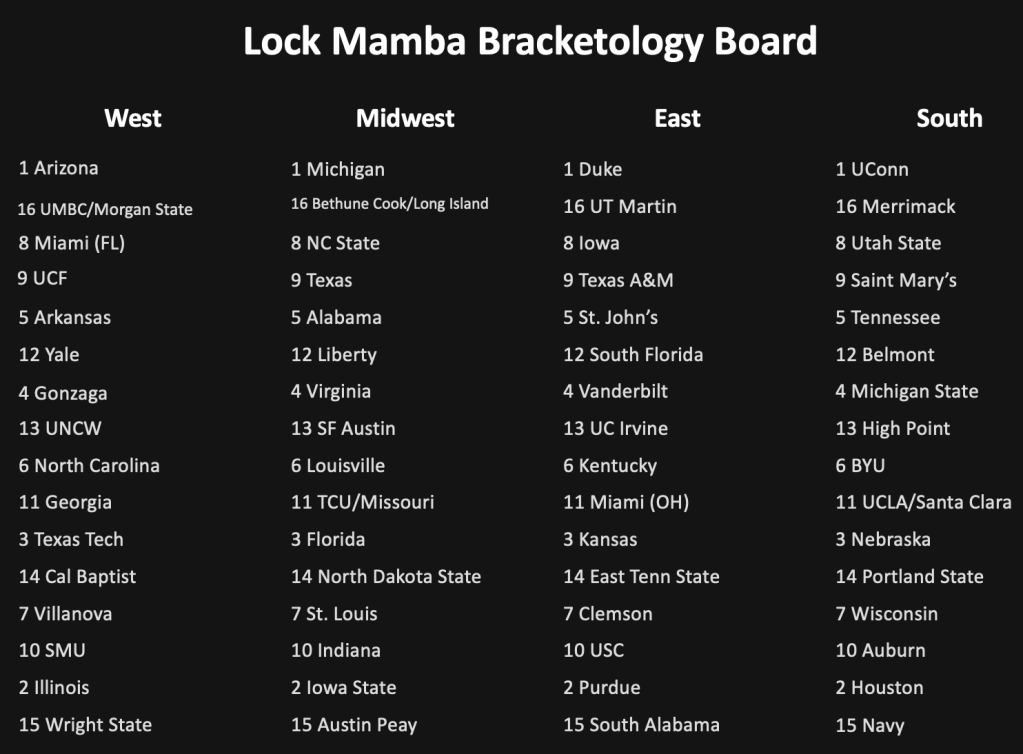Click the 1 Arizona entry
Image resolution: width=1023 pixels, height=754 pixels.
click(59, 168)
